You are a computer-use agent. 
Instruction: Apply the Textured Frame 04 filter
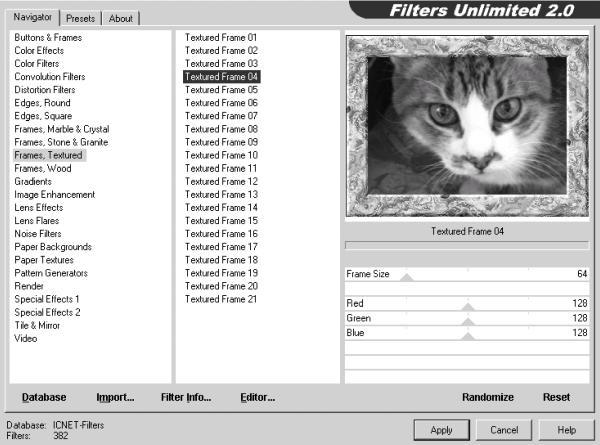[x=442, y=430]
